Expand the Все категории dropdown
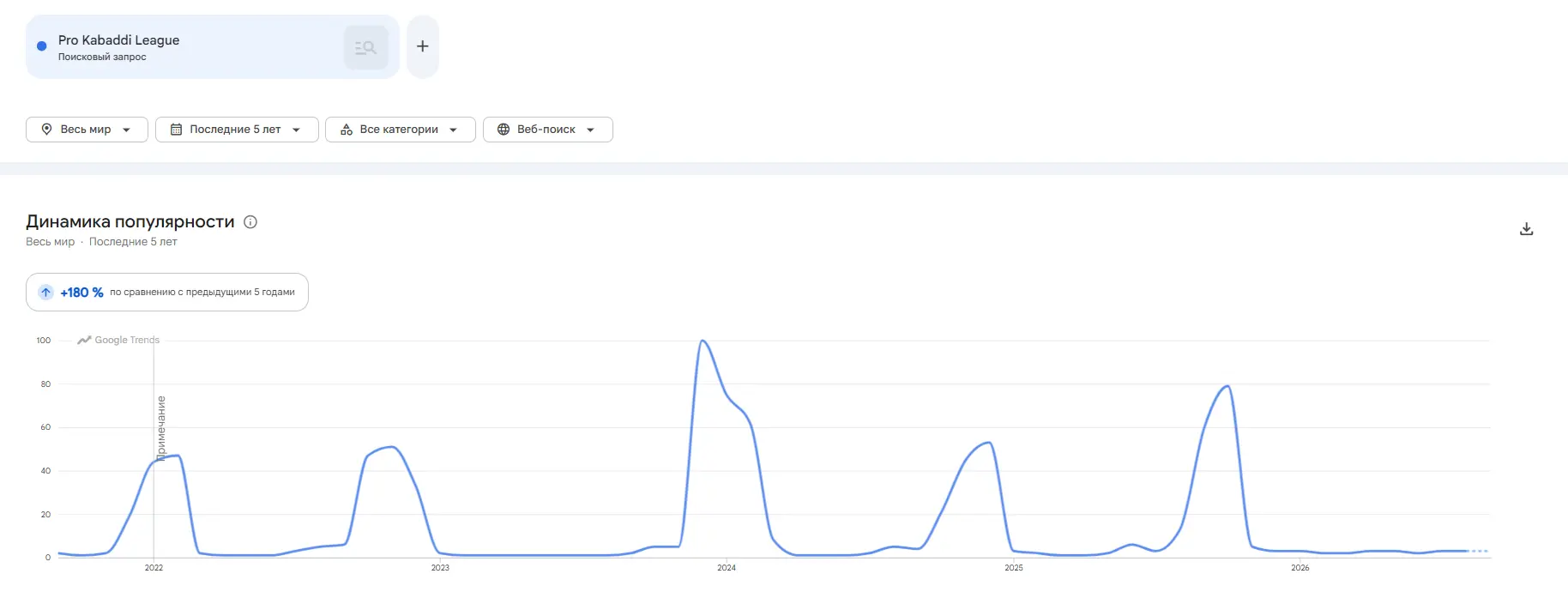This screenshot has width=1568, height=604. coord(401,130)
